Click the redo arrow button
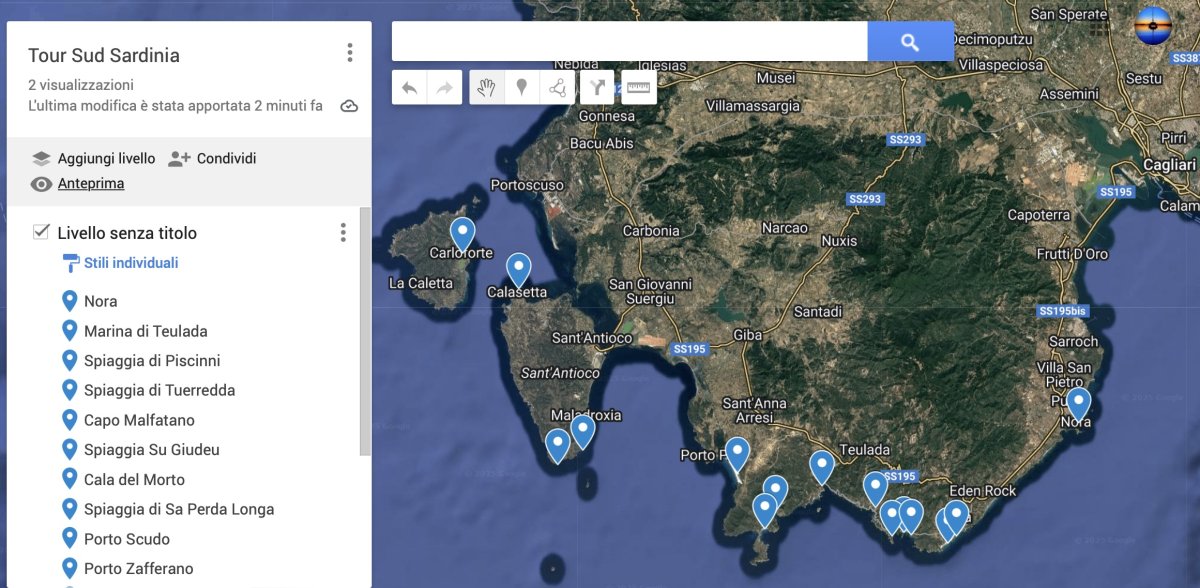1200x588 pixels. tap(444, 88)
